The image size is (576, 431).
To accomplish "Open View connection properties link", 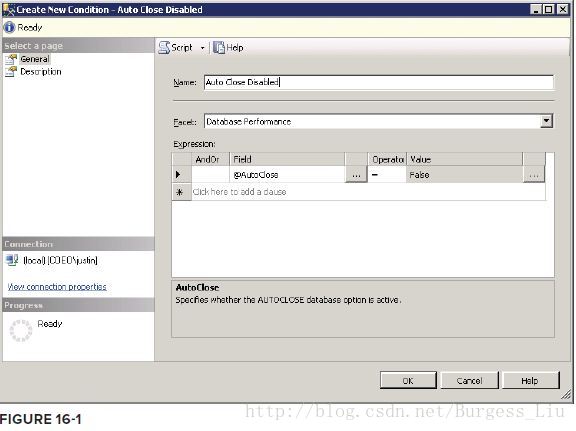I will pyautogui.click(x=57, y=287).
